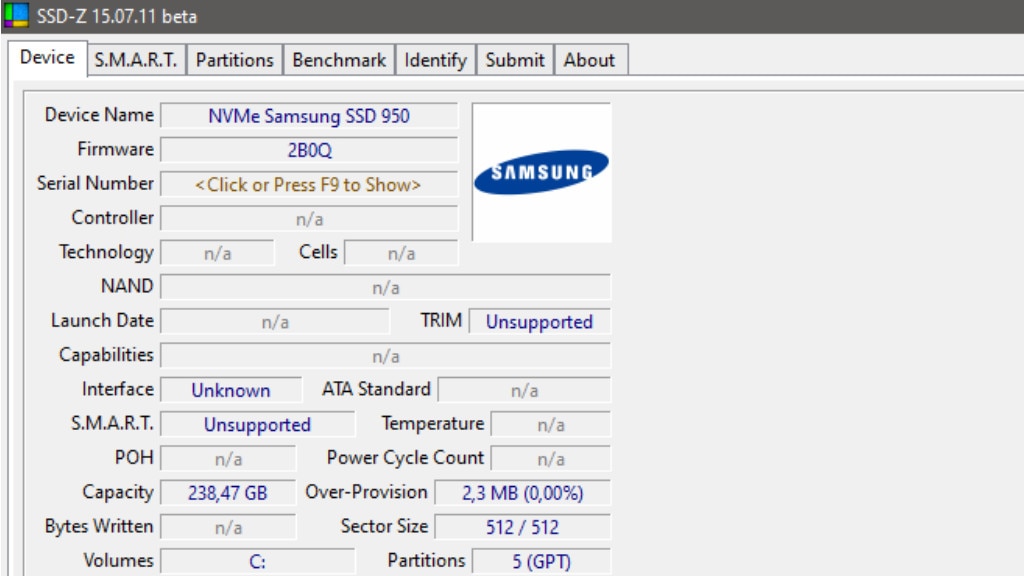
Task: Click the Cells n/a field
Action: [401, 253]
